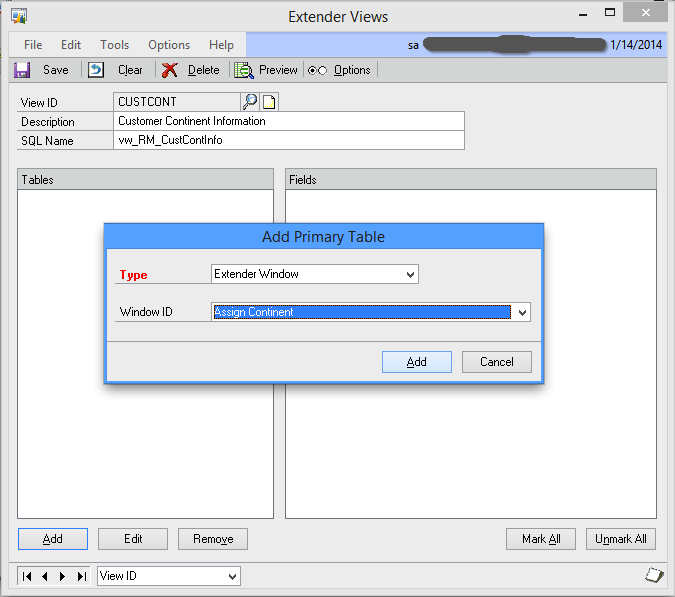This screenshot has width=675, height=597.
Task: Click the Save disk icon in toolbar
Action: pyautogui.click(x=22, y=70)
